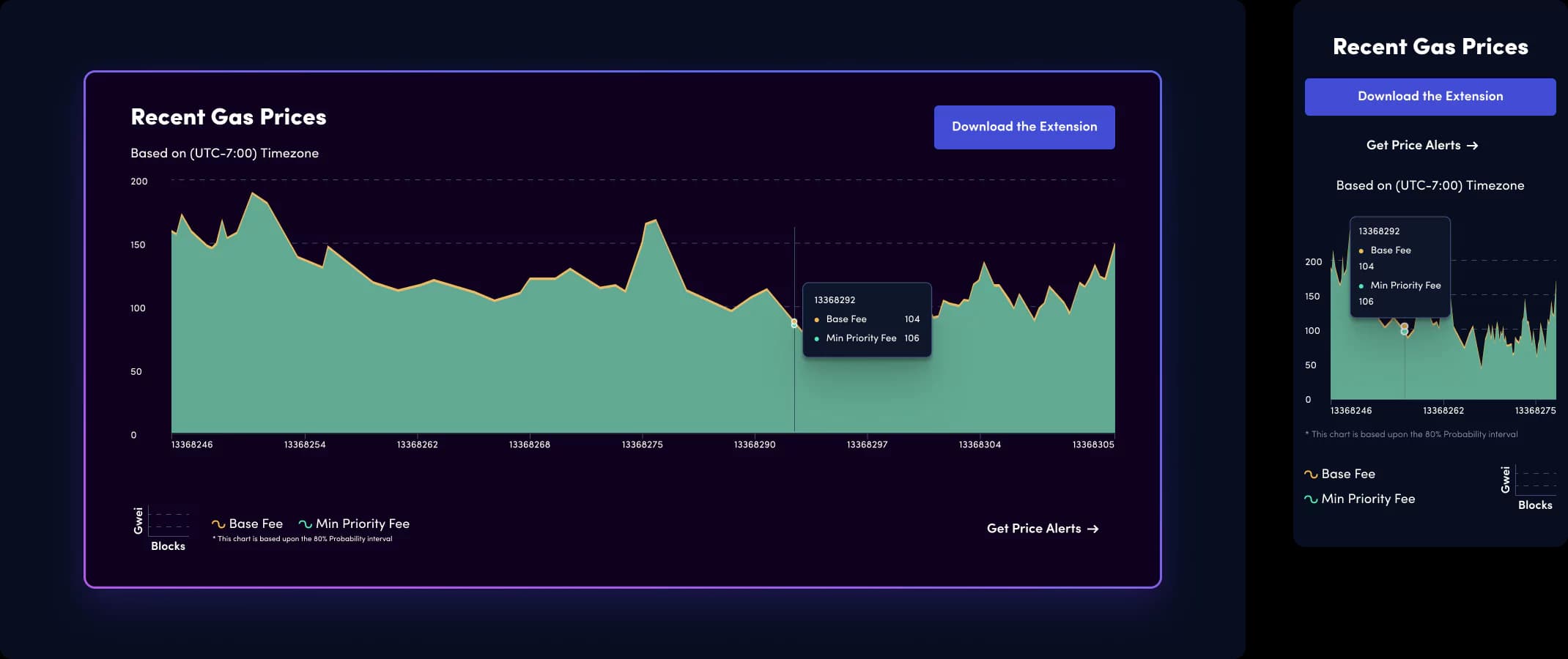Click Gwei/Blocks axis icon in mobile panel

[1528, 488]
